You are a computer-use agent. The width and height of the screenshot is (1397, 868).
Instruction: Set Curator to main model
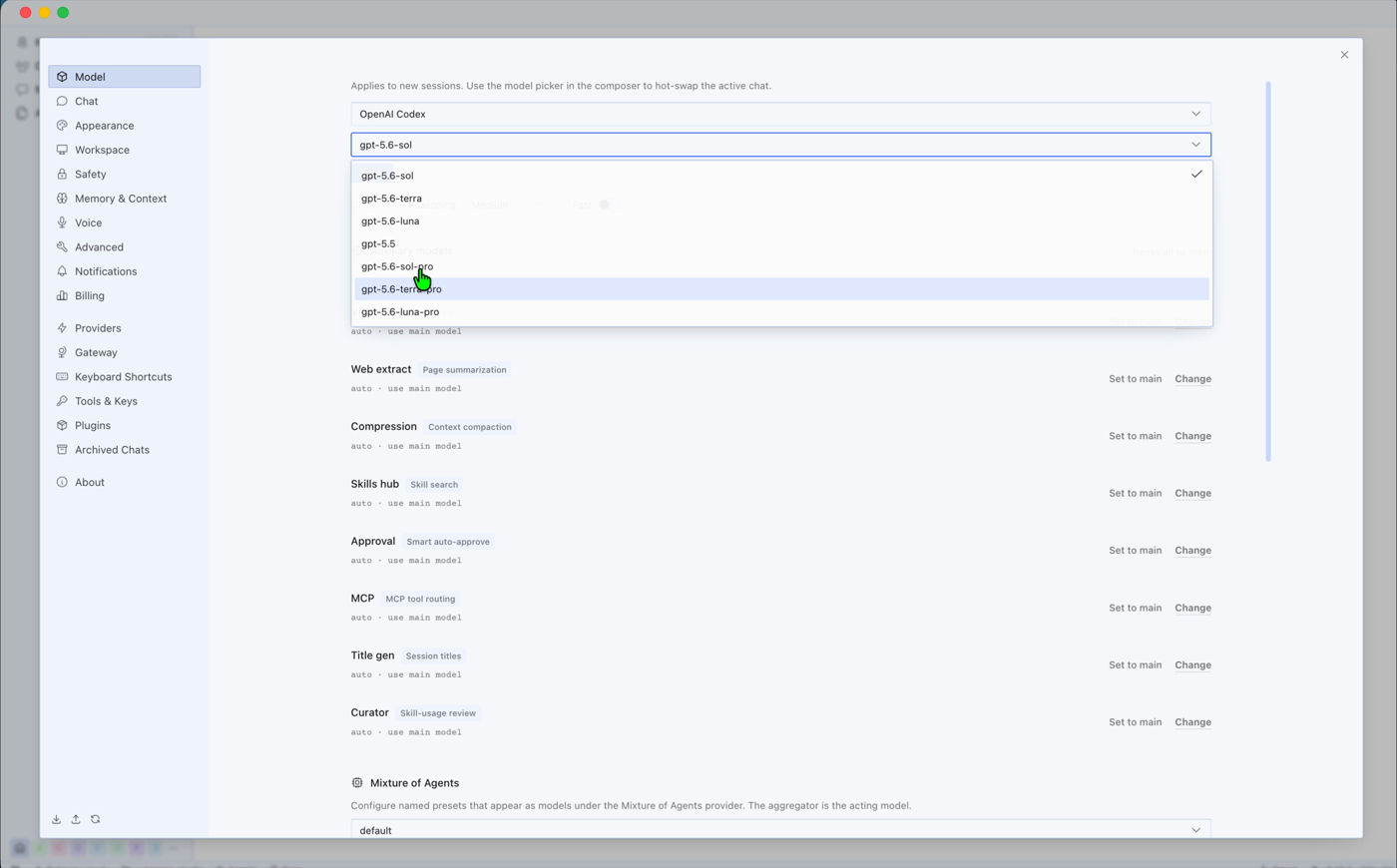(x=1135, y=722)
